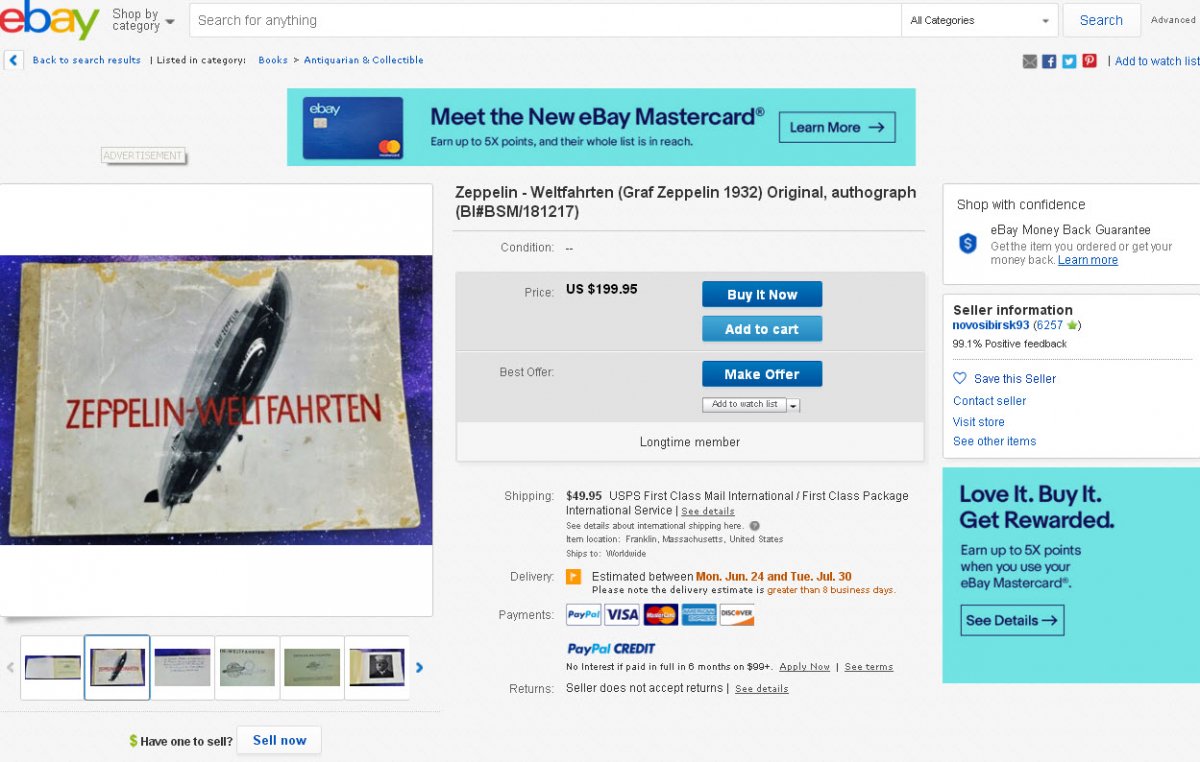Share listing on Facebook icon
This screenshot has height=762, width=1200.
(1049, 61)
